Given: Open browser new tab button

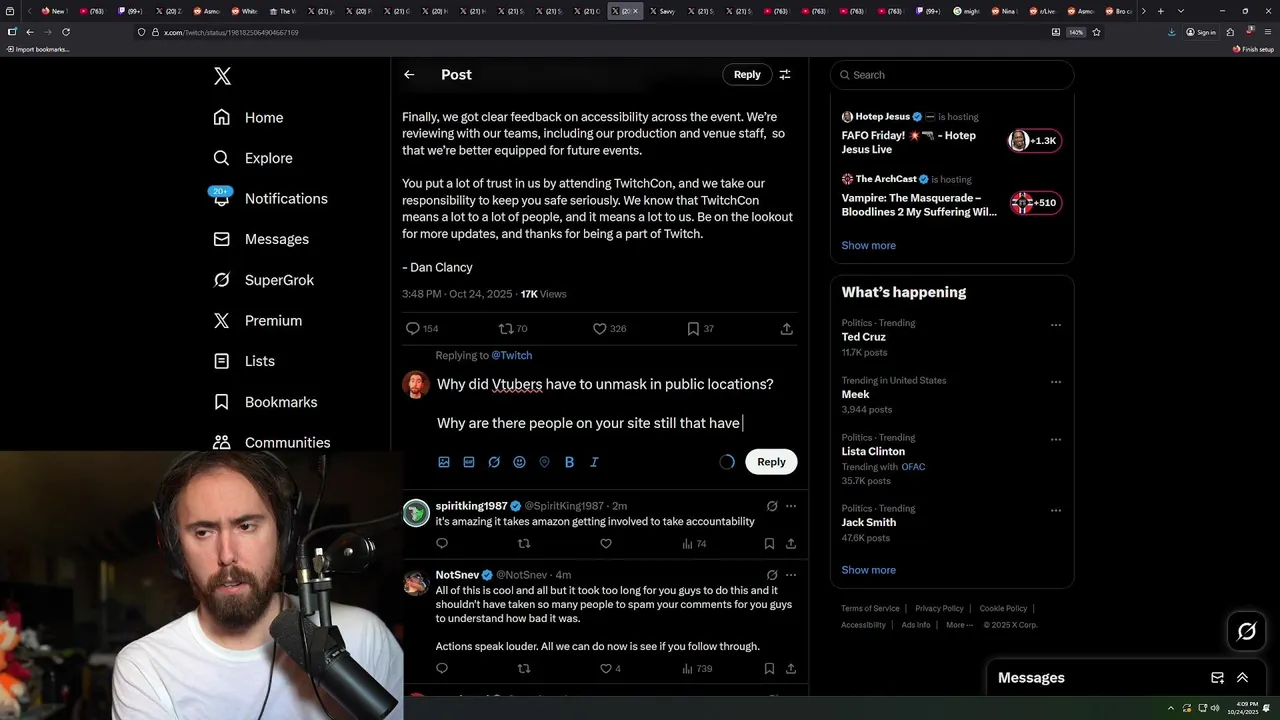Looking at the screenshot, I should click(1160, 11).
